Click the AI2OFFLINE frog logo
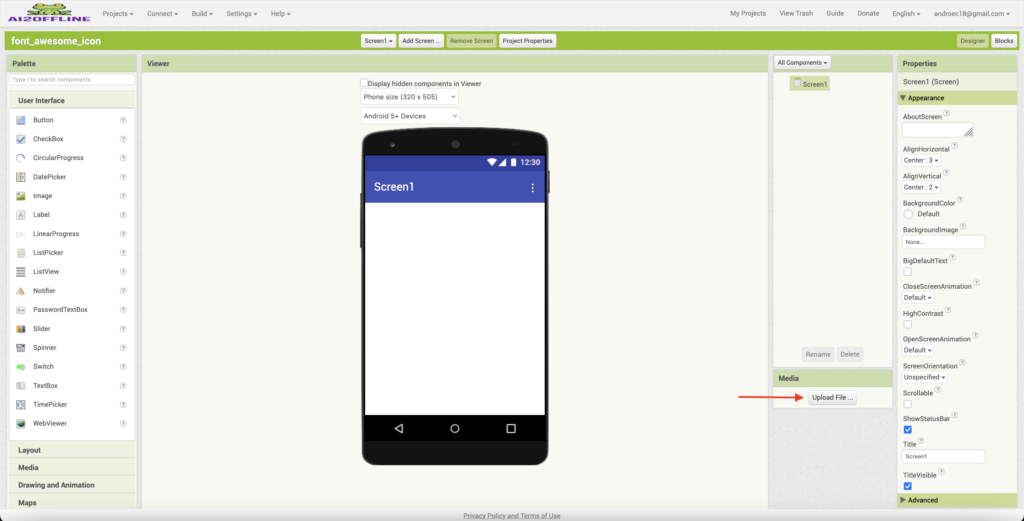The height and width of the screenshot is (521, 1024). point(50,13)
